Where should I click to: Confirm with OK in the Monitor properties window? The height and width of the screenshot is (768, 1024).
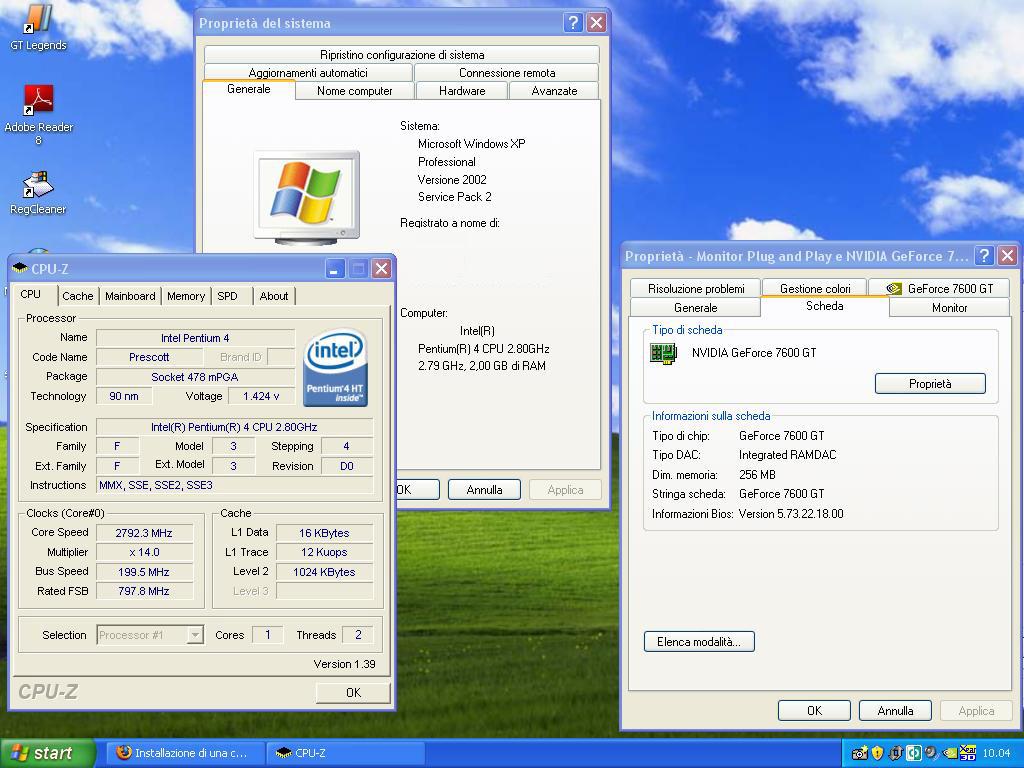tap(814, 711)
